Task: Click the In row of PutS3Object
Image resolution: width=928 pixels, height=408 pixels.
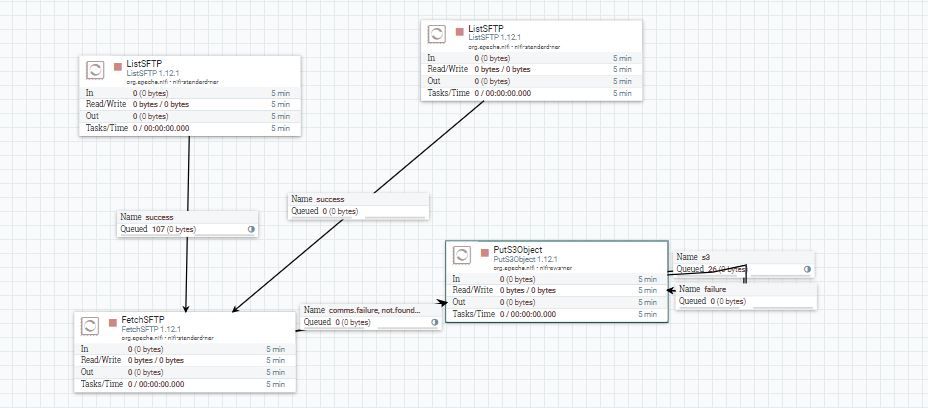Action: (x=557, y=279)
